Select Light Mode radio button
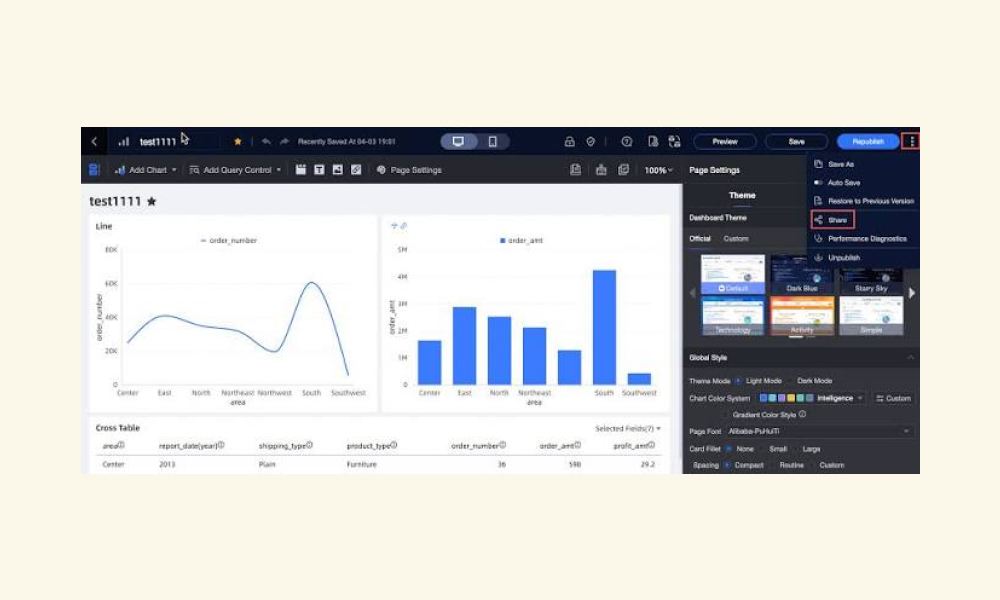Viewport: 1000px width, 600px height. [738, 381]
